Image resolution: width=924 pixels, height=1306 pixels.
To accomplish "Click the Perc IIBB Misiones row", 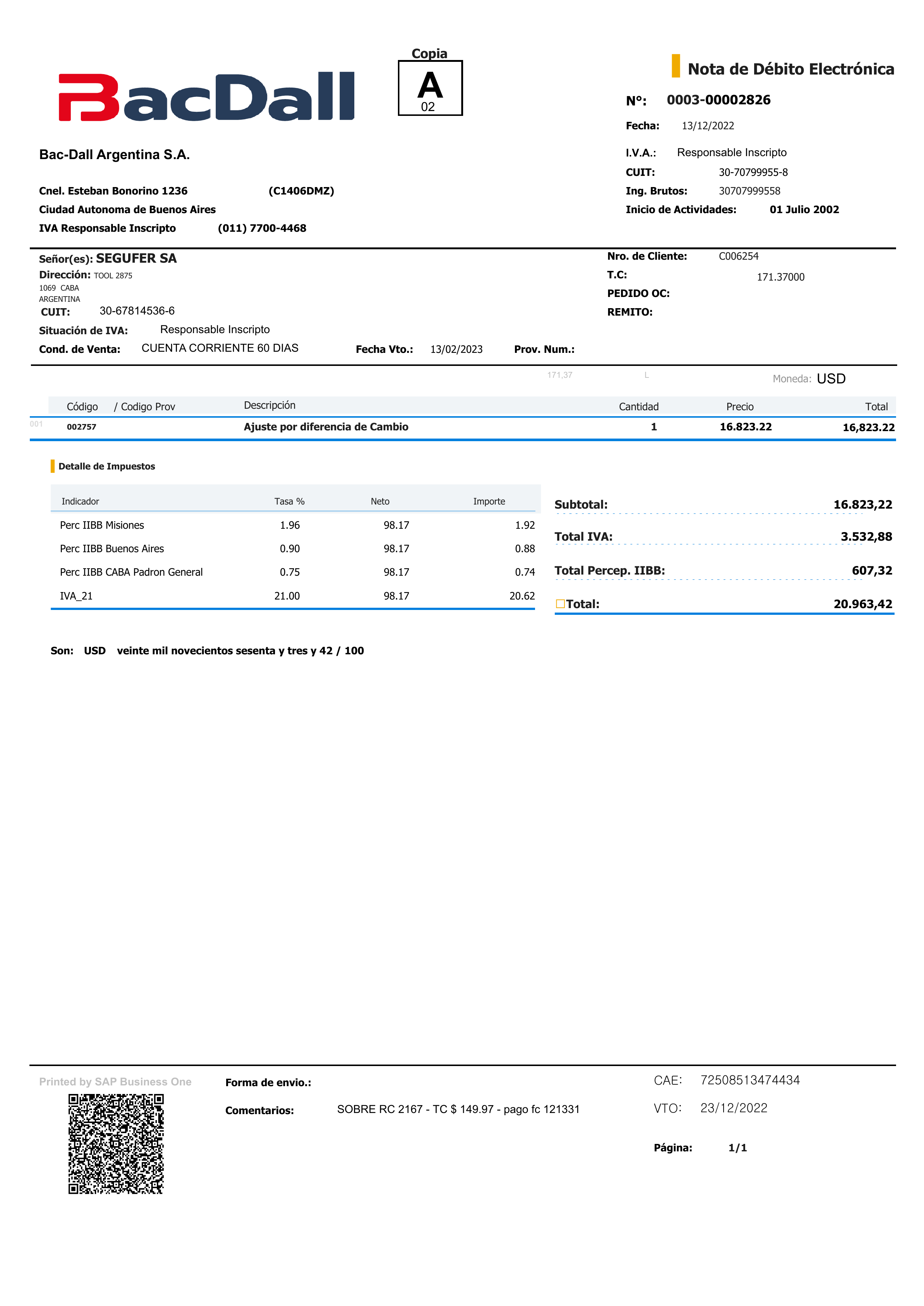I will (102, 525).
